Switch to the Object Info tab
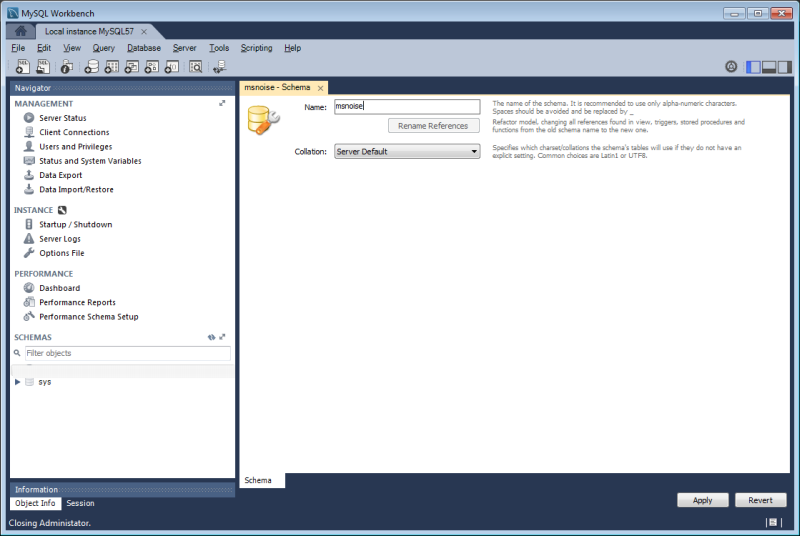The image size is (800, 536). point(35,503)
